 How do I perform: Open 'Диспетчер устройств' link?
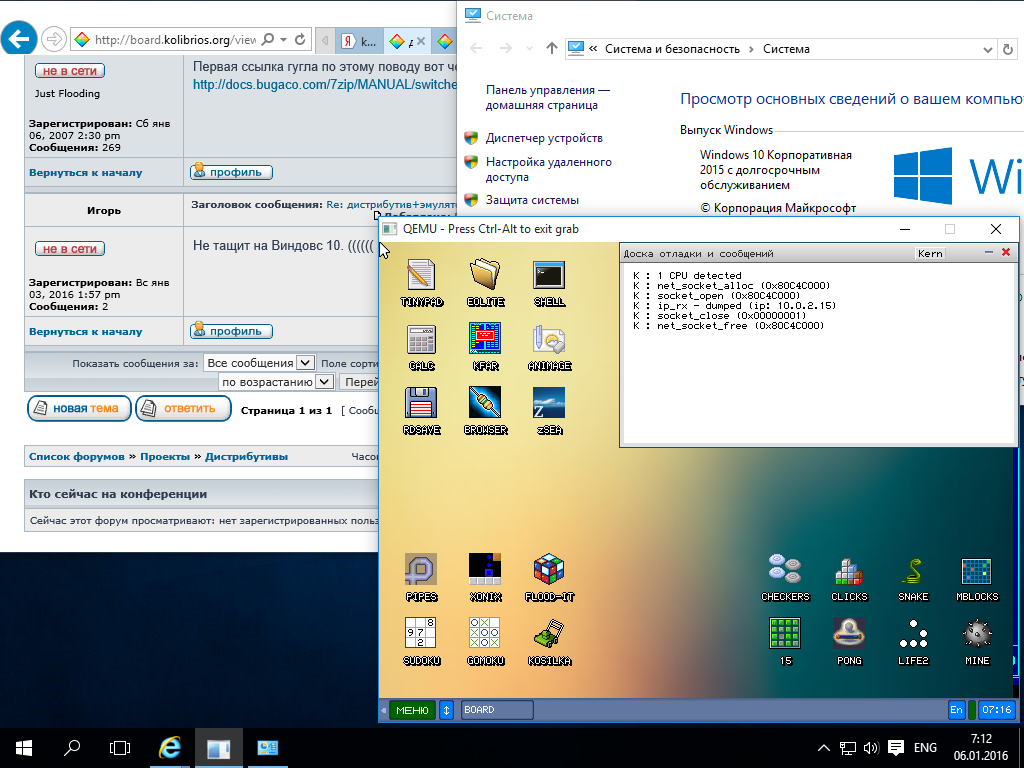(544, 138)
